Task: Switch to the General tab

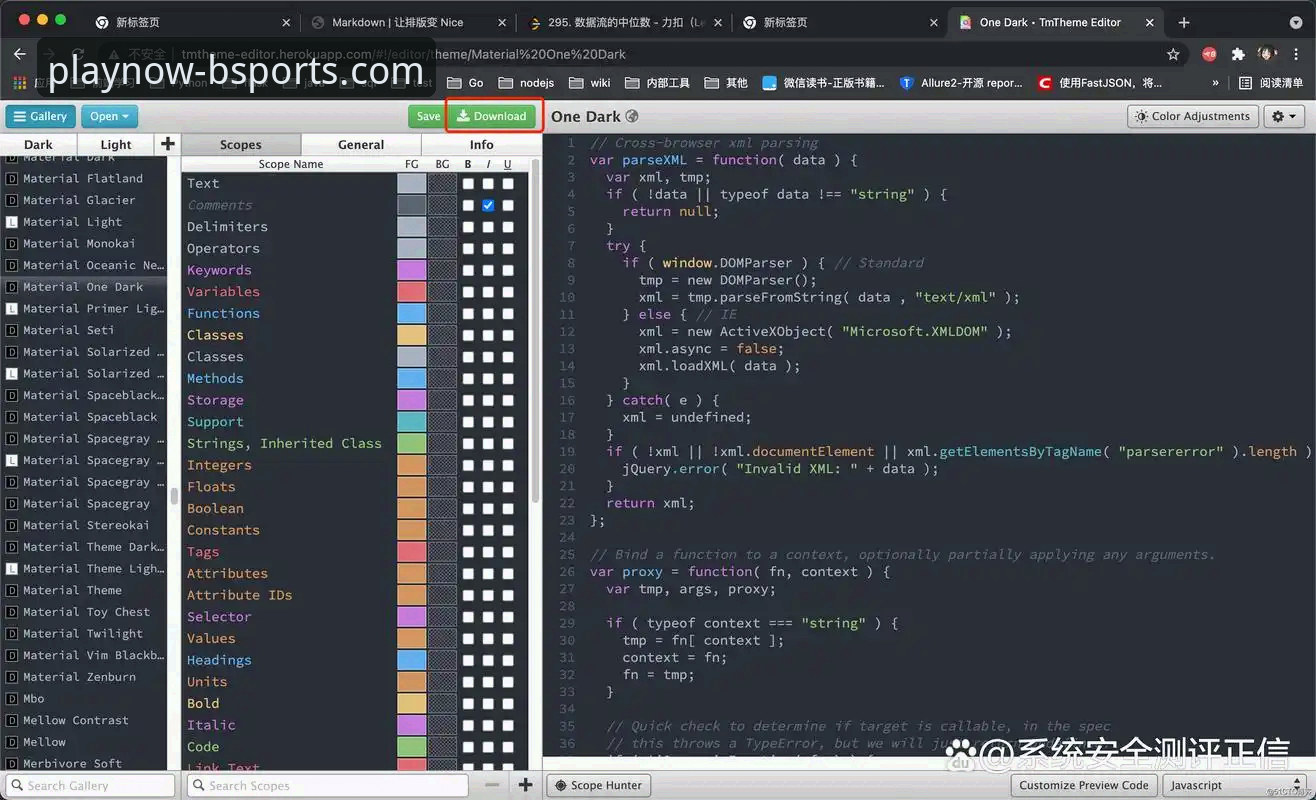Action: click(360, 143)
